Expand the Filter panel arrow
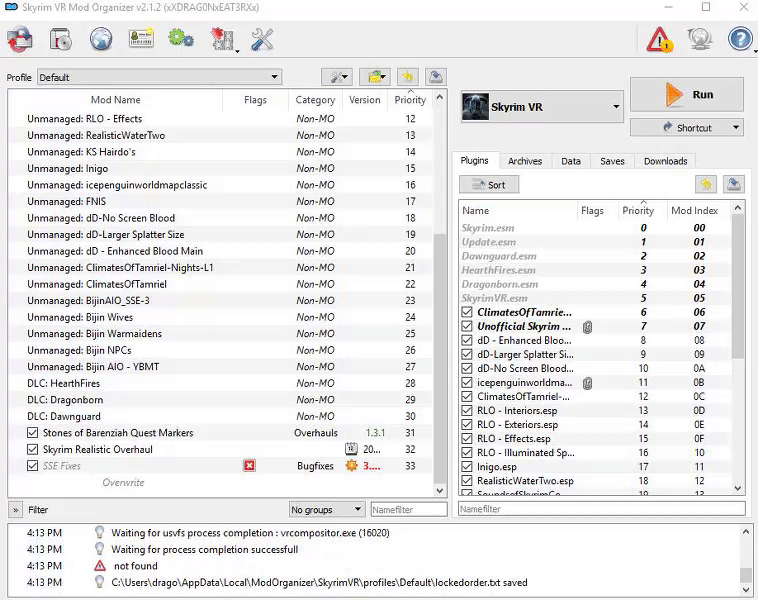The height and width of the screenshot is (600, 758). [x=15, y=510]
